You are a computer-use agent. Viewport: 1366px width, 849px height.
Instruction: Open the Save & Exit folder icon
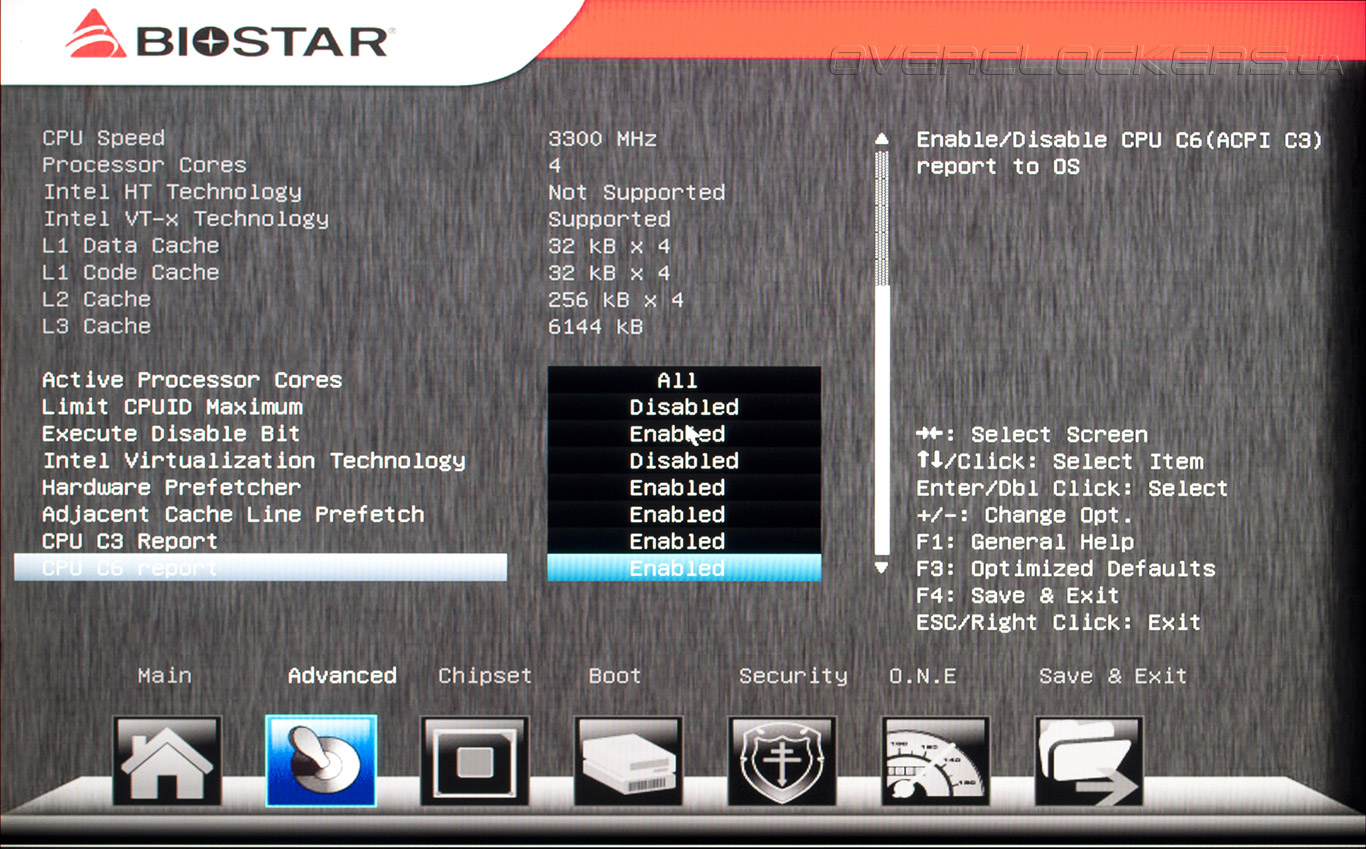[1090, 761]
